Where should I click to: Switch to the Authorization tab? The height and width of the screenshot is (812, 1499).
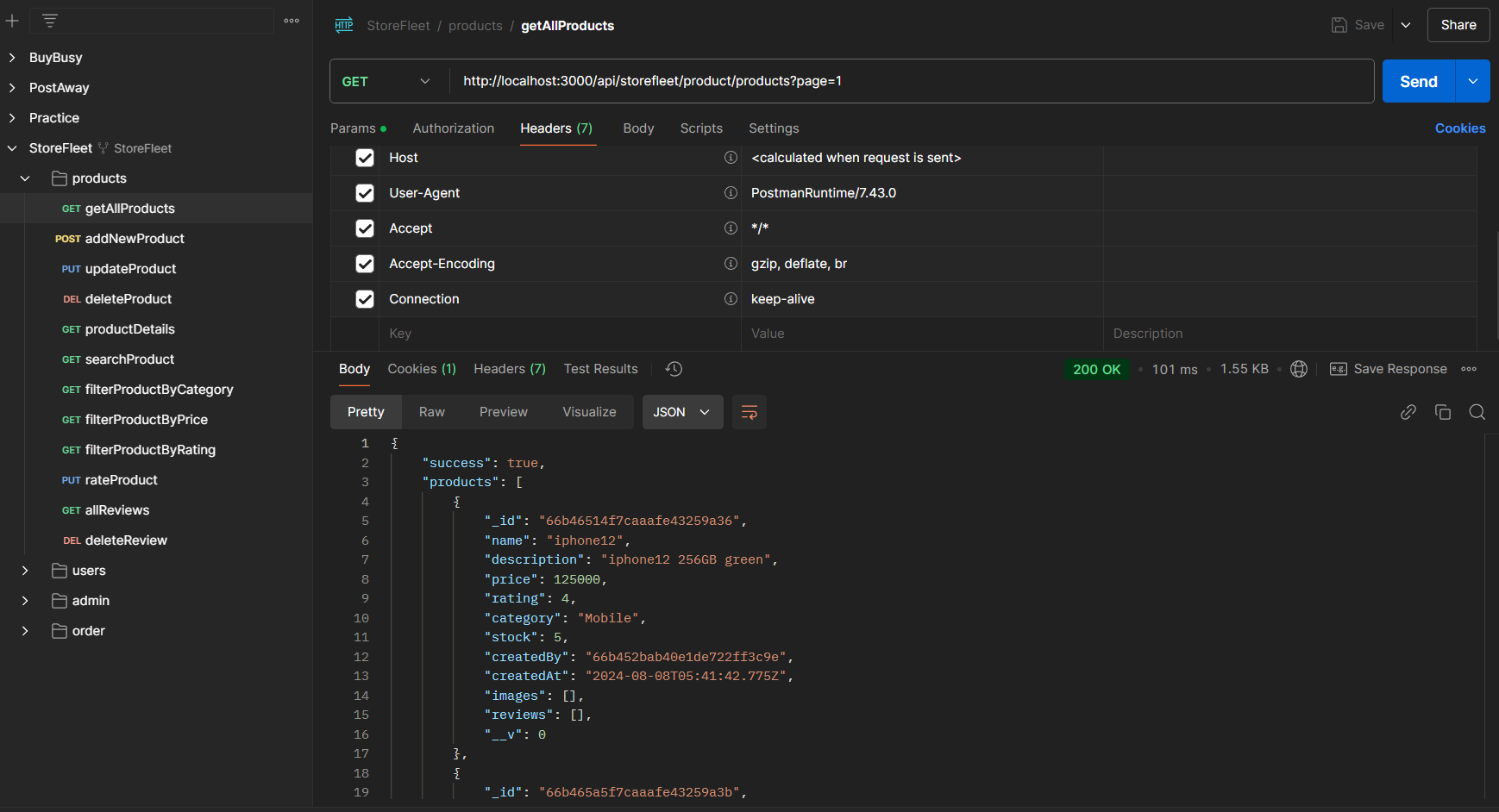(453, 128)
